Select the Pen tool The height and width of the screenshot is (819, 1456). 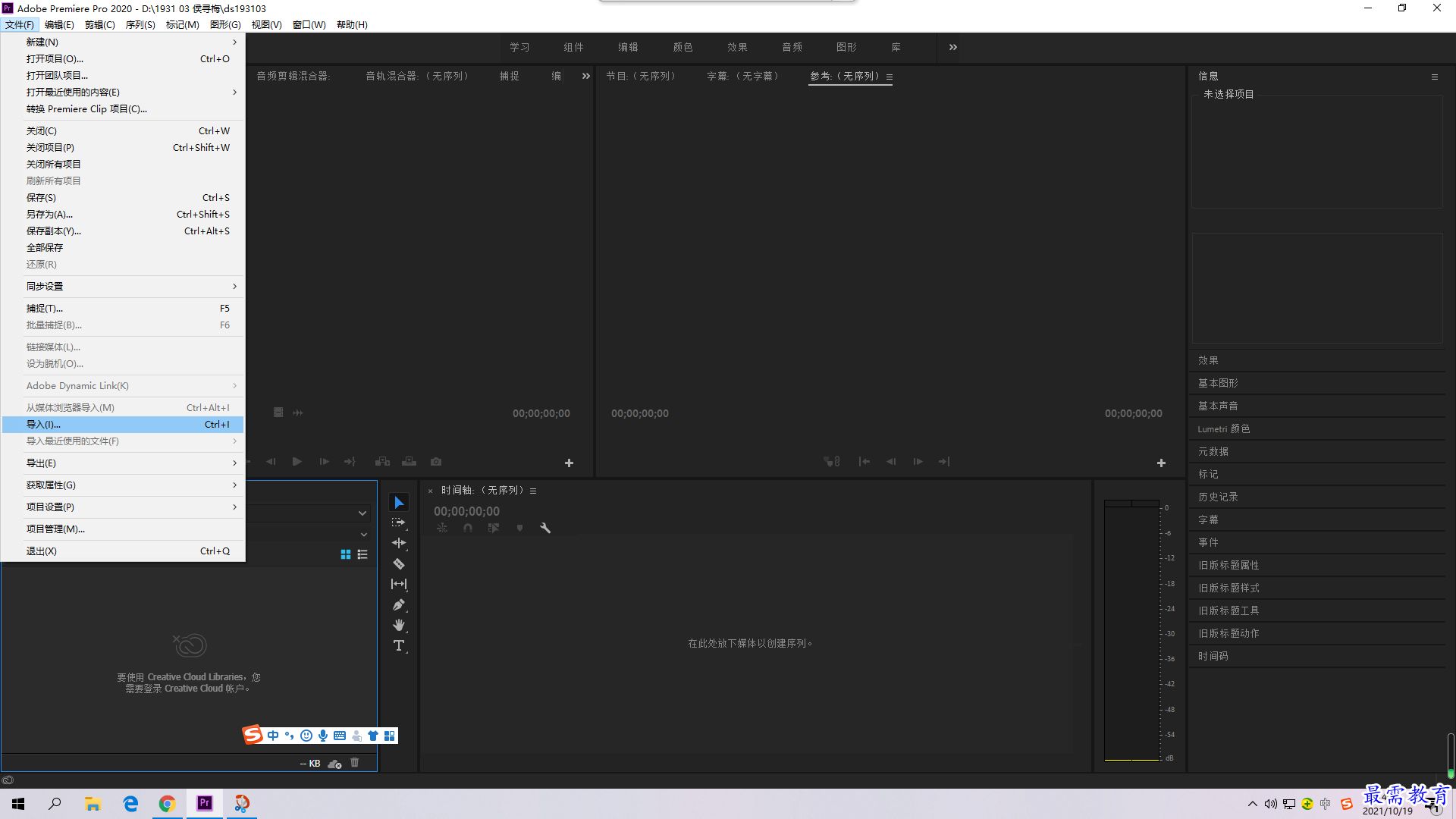[399, 604]
